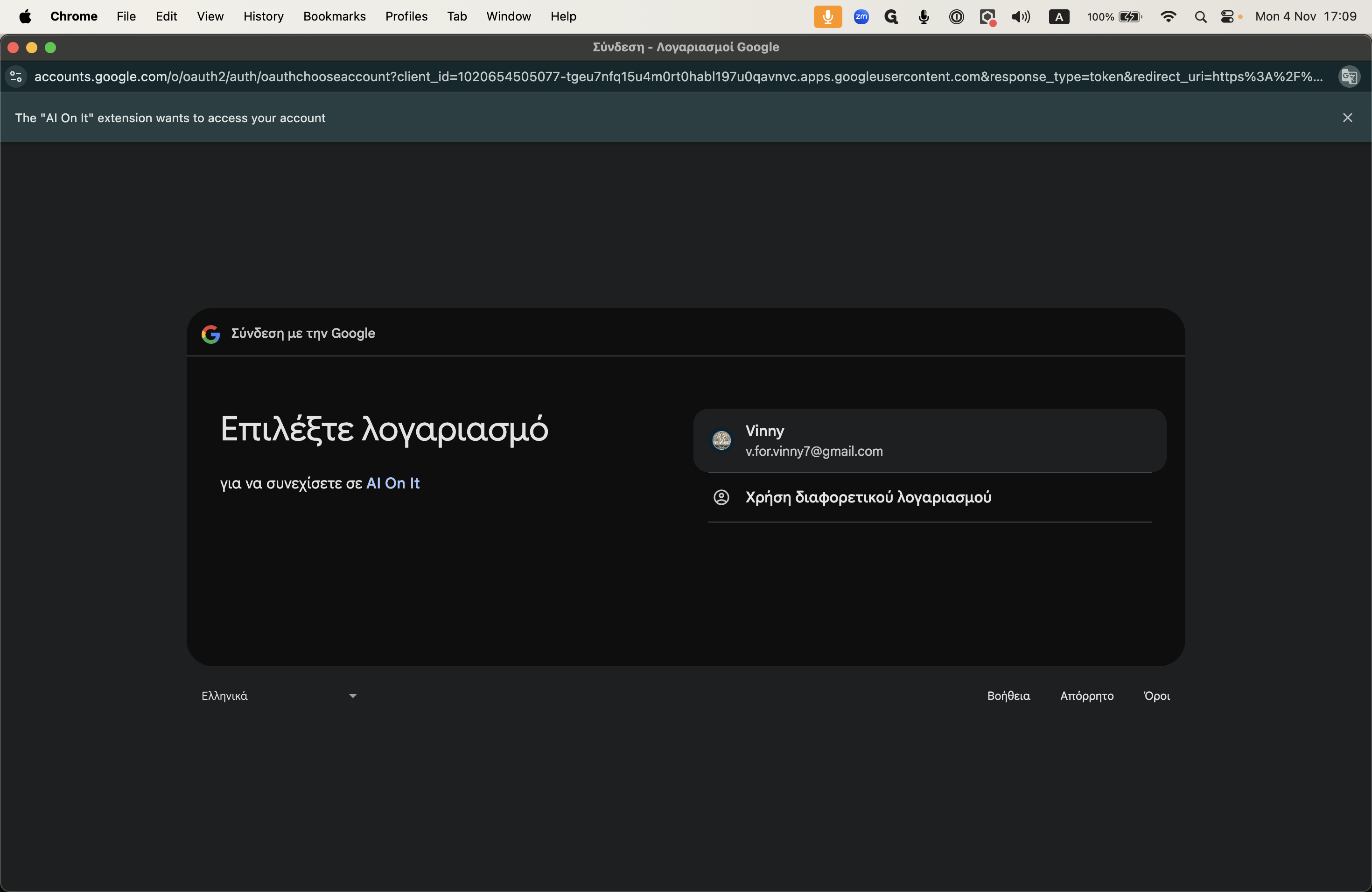The height and width of the screenshot is (892, 1372).
Task: Open the Edit menu
Action: point(166,16)
